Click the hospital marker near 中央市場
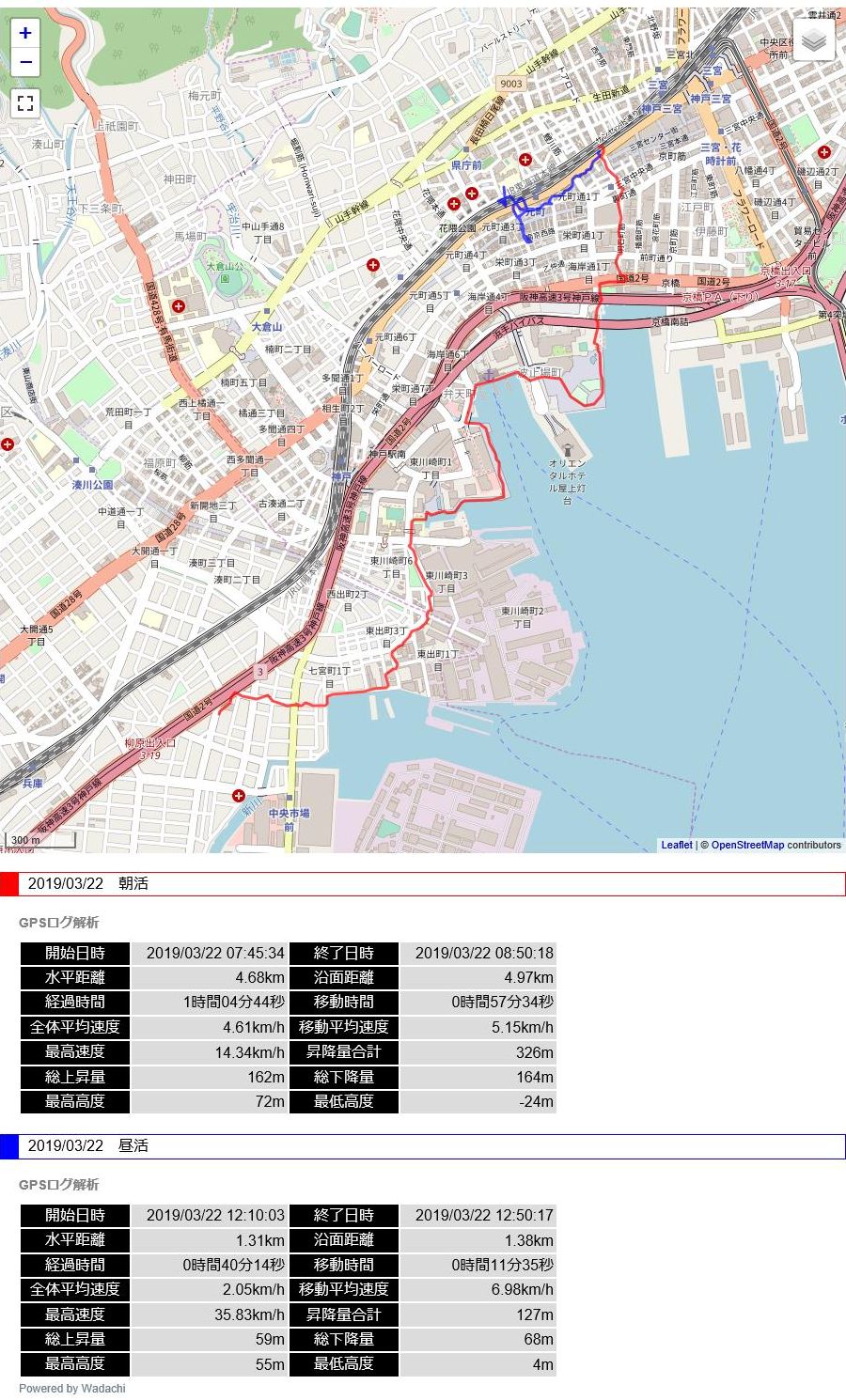This screenshot has width=846, height=1400. click(x=239, y=796)
